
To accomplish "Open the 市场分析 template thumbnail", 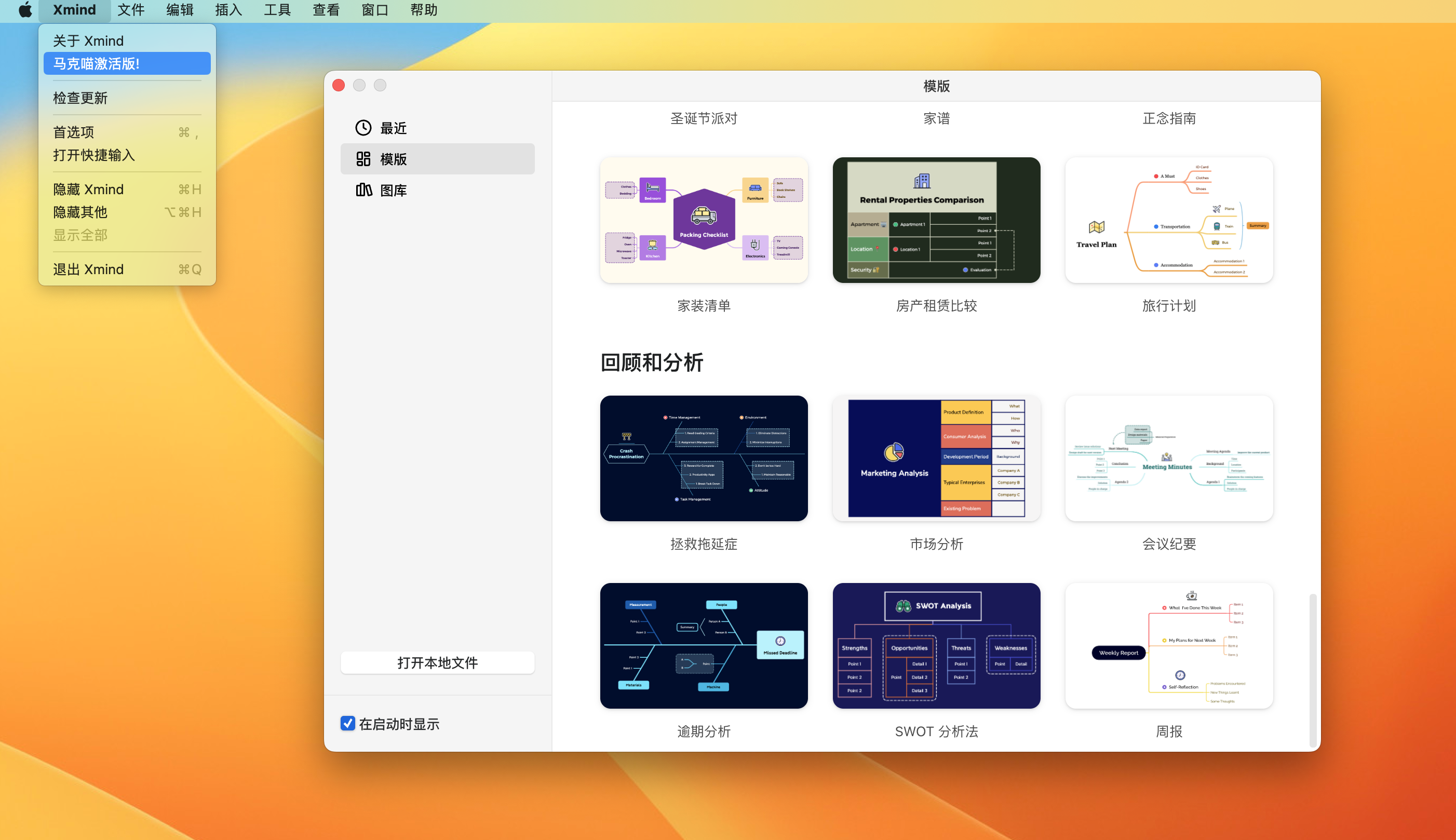I will (x=936, y=458).
